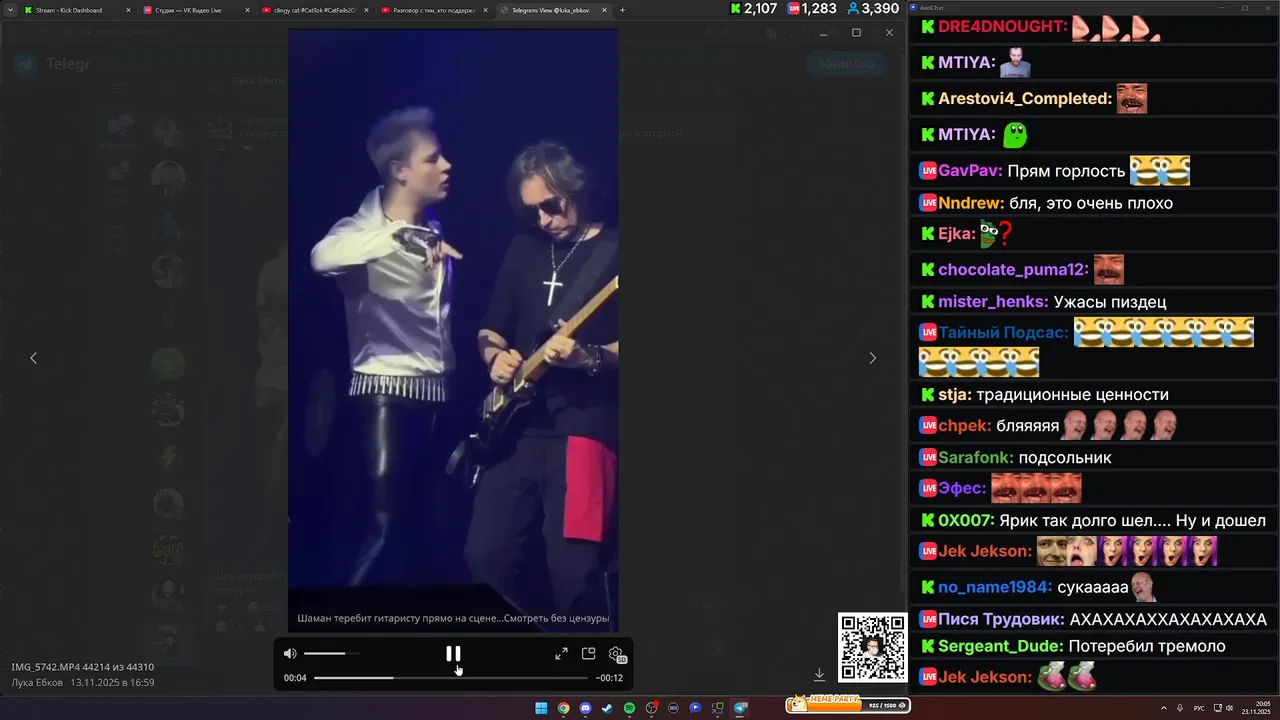Click the total viewer count 3,390
The width and height of the screenshot is (1280, 720).
872,9
